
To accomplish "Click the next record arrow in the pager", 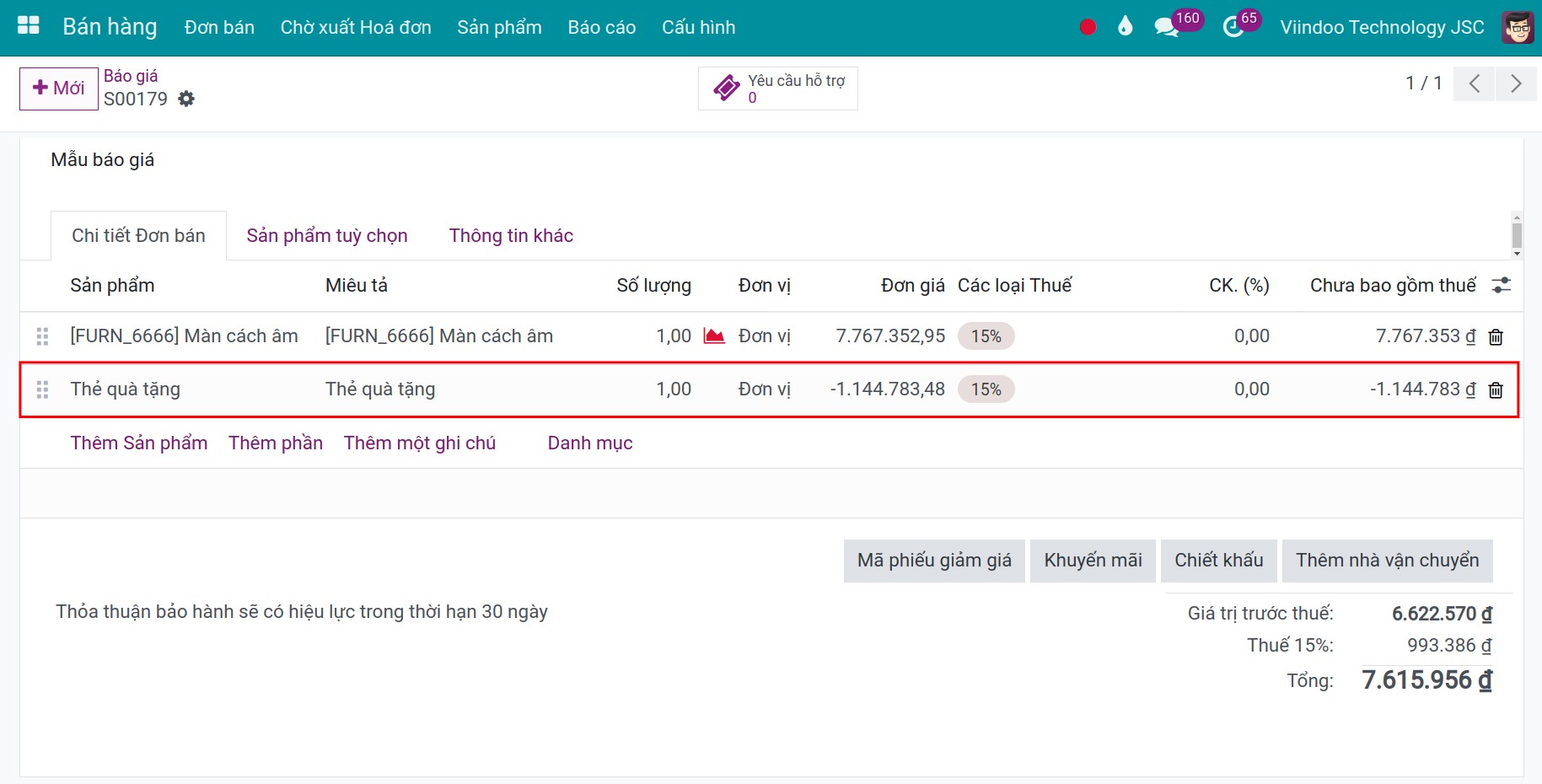I will tap(1516, 83).
